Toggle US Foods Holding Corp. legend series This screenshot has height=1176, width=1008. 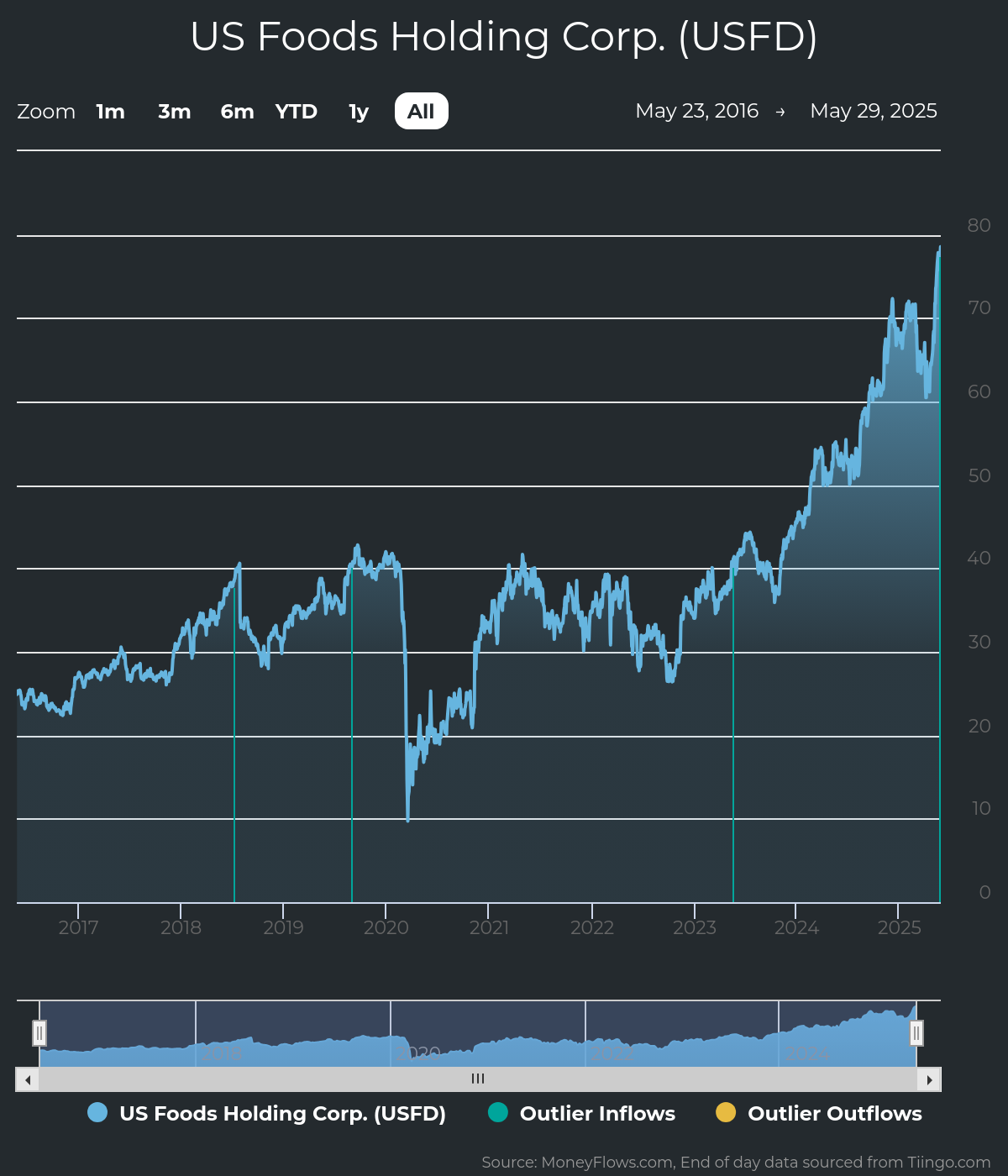(x=267, y=1113)
